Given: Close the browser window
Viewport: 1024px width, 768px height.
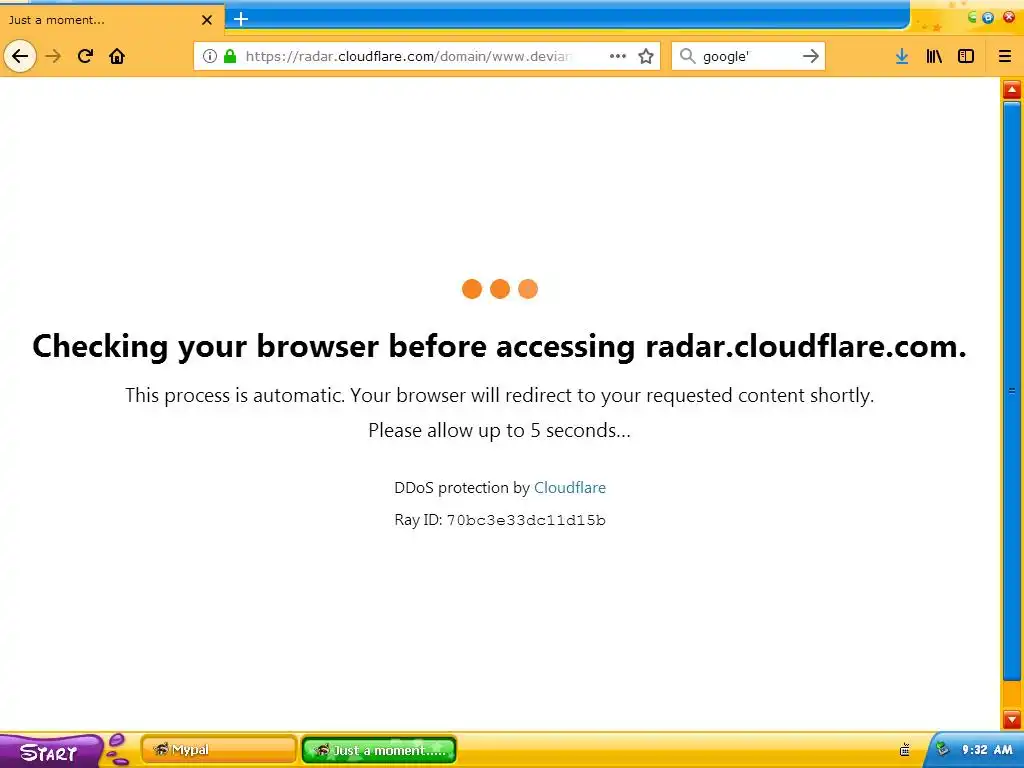Looking at the screenshot, I should [1008, 18].
